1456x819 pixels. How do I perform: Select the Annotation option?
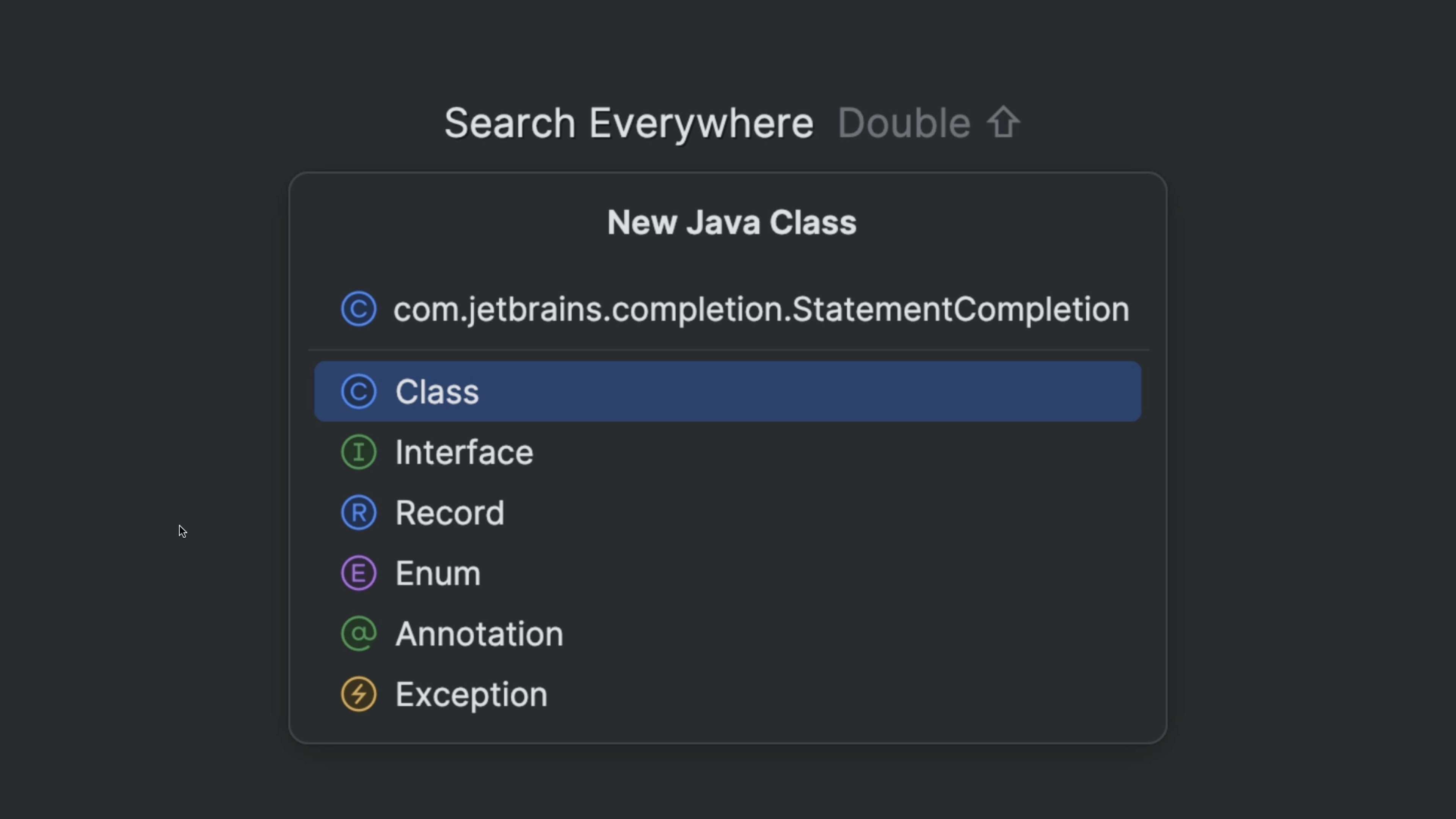point(479,633)
